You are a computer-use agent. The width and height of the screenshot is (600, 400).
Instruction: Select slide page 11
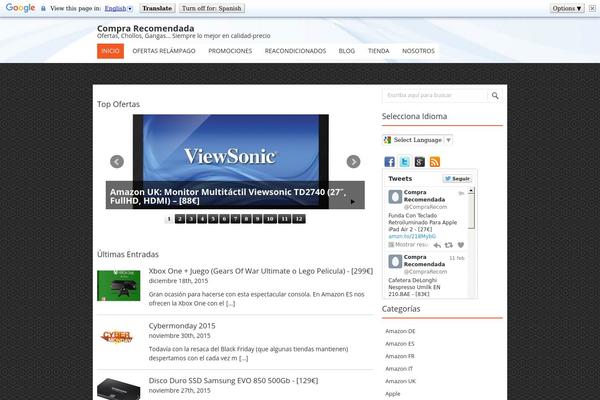(x=284, y=219)
